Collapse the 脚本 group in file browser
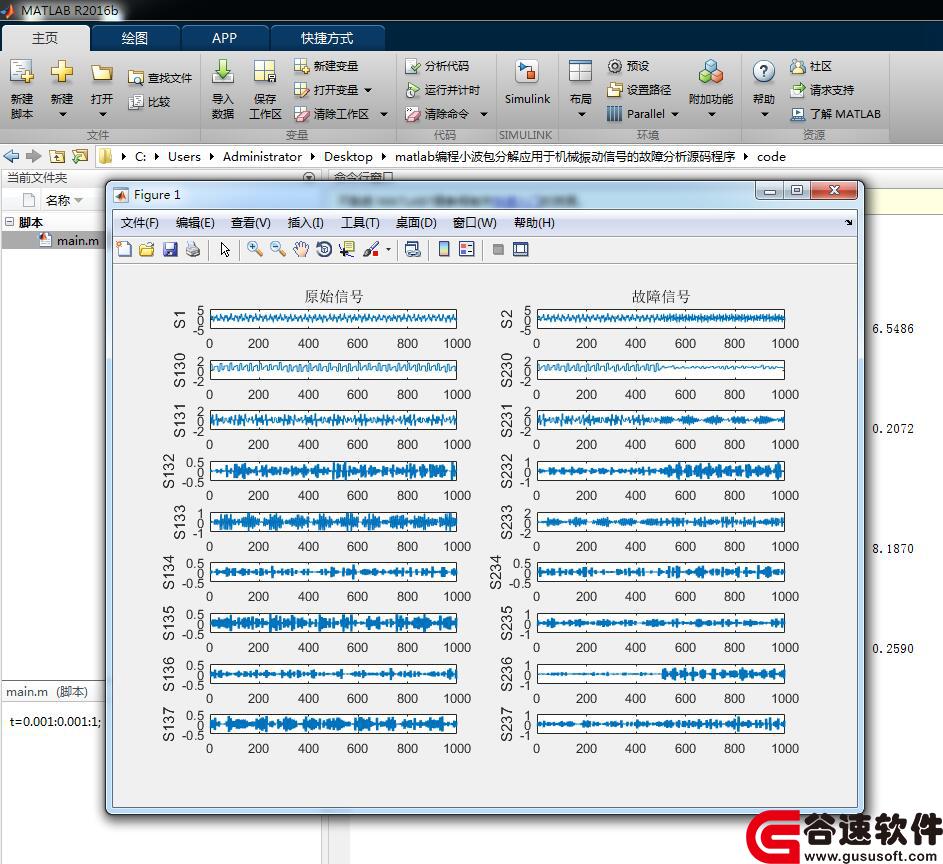 coord(9,222)
